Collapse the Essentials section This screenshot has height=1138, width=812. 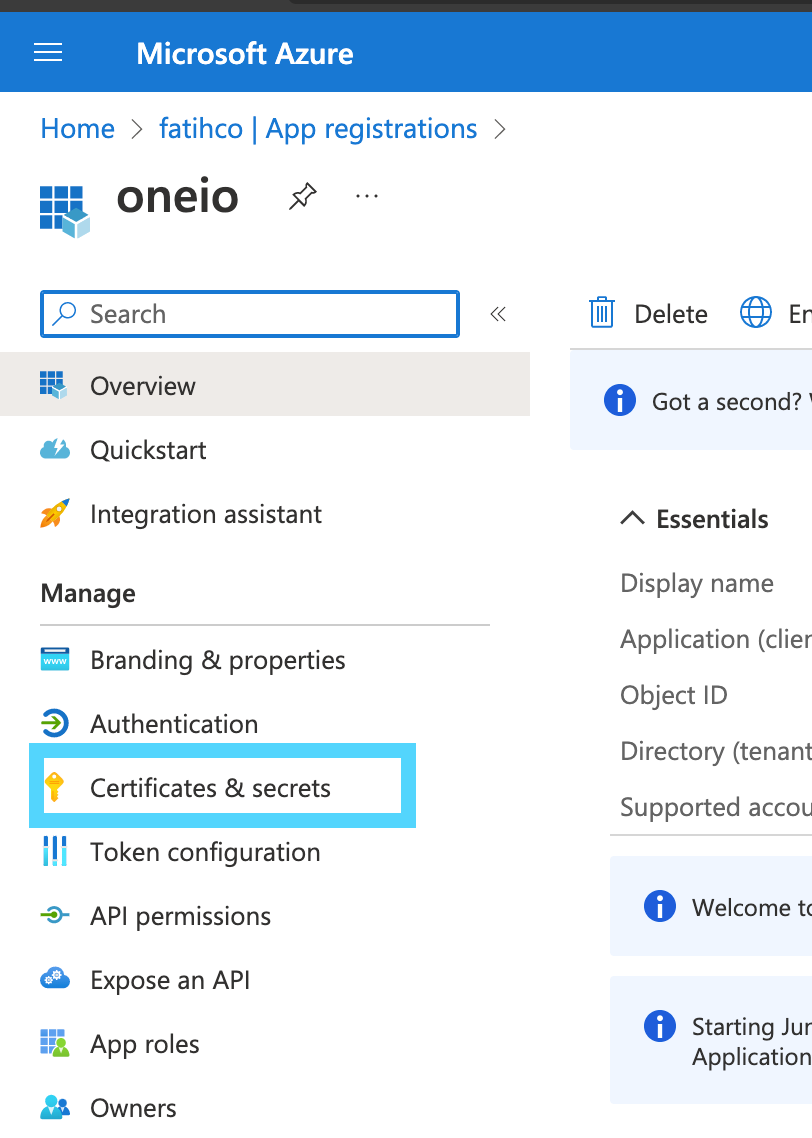pos(632,518)
